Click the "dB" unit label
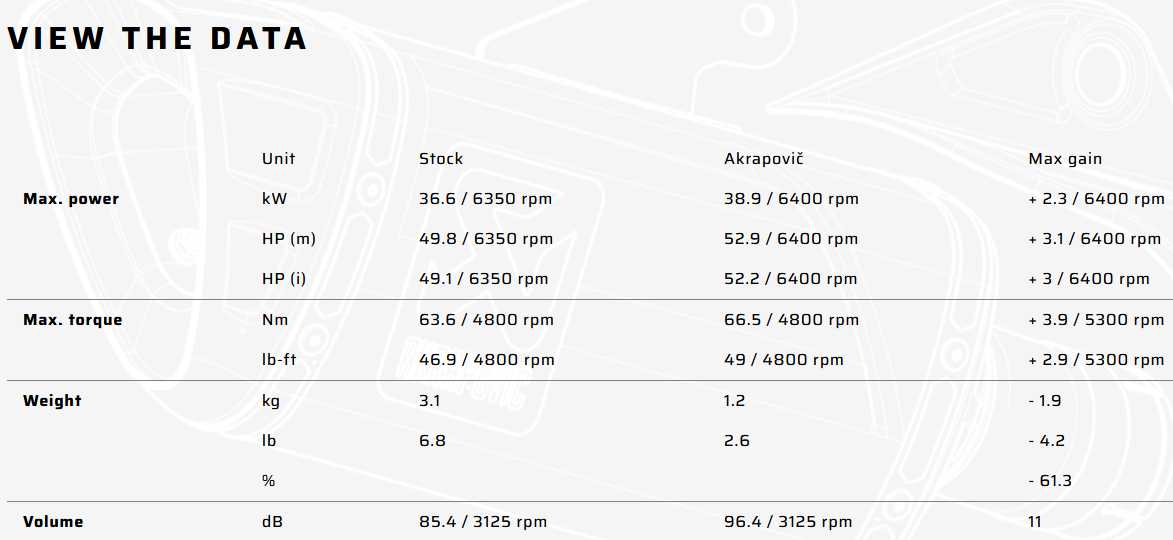 pyautogui.click(x=272, y=521)
